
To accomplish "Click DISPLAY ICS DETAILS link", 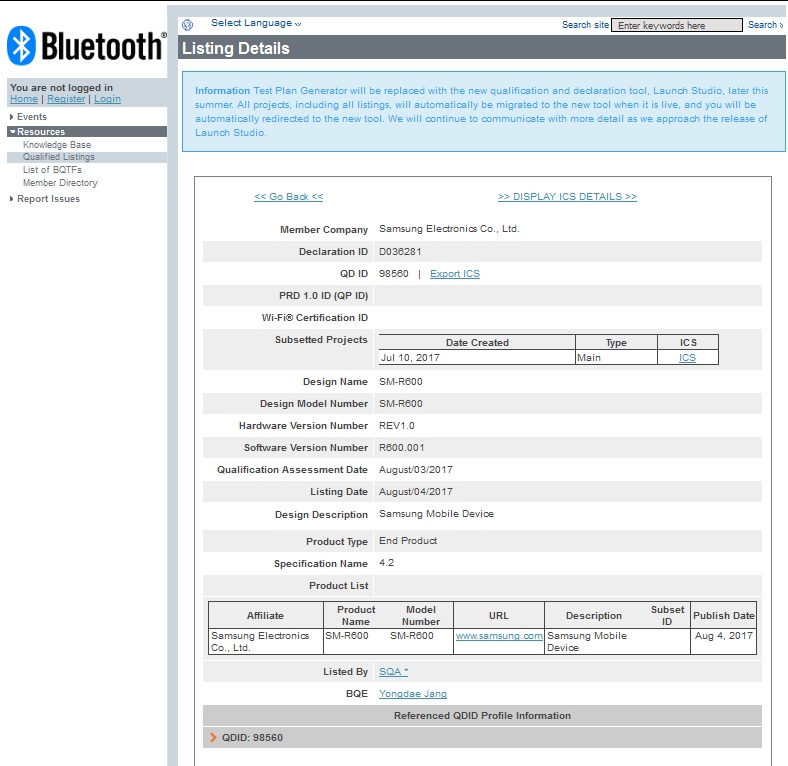I will click(x=567, y=197).
